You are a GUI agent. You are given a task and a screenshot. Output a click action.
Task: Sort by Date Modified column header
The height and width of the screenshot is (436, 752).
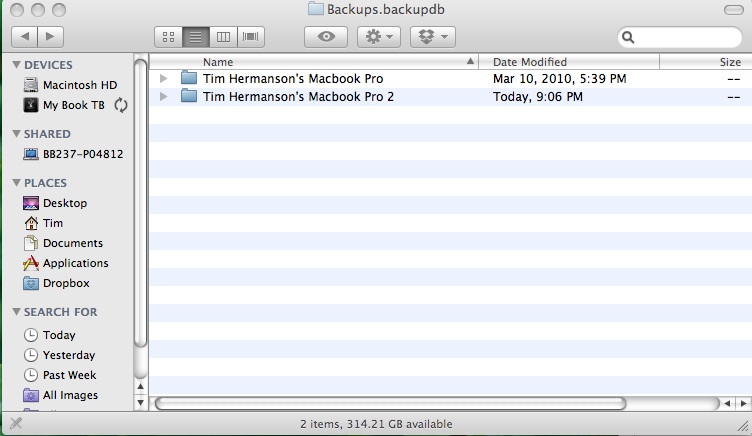pyautogui.click(x=569, y=62)
